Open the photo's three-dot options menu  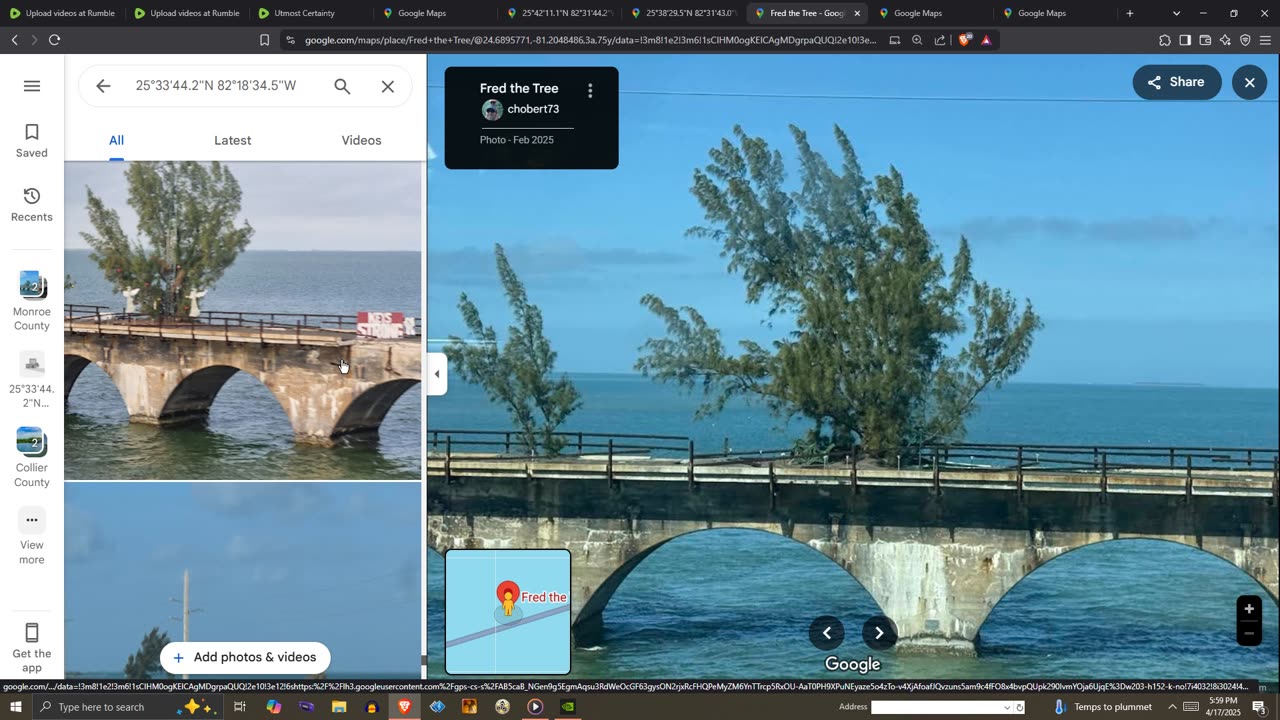tap(590, 91)
